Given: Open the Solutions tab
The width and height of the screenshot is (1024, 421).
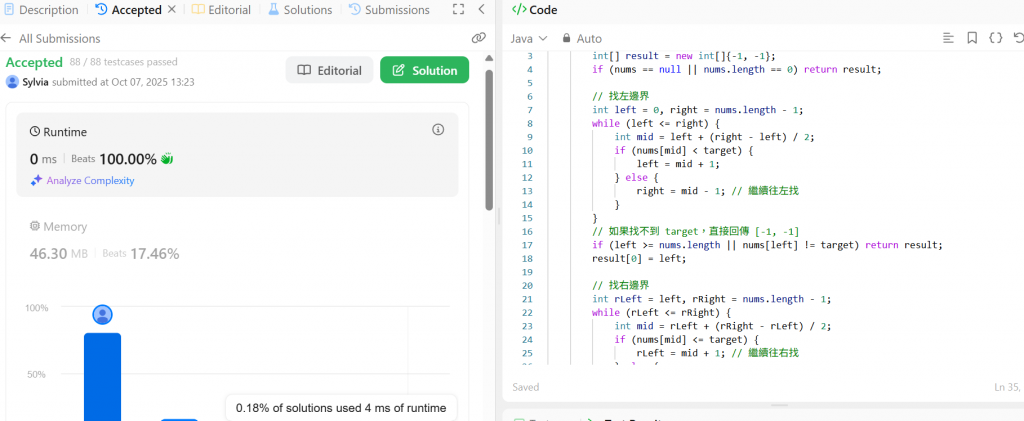Looking at the screenshot, I should [x=300, y=10].
